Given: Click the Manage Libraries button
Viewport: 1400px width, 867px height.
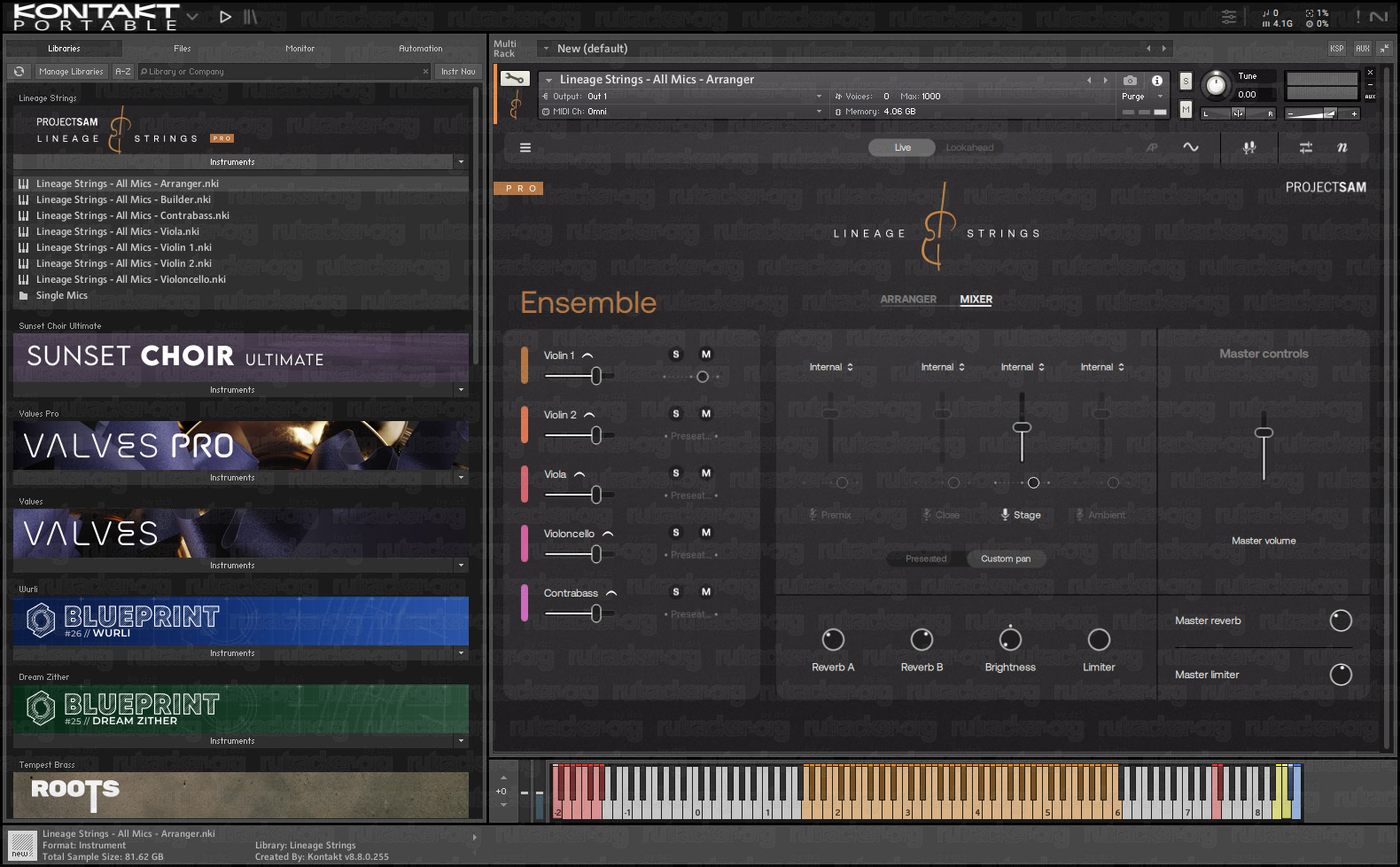Looking at the screenshot, I should pos(71,72).
